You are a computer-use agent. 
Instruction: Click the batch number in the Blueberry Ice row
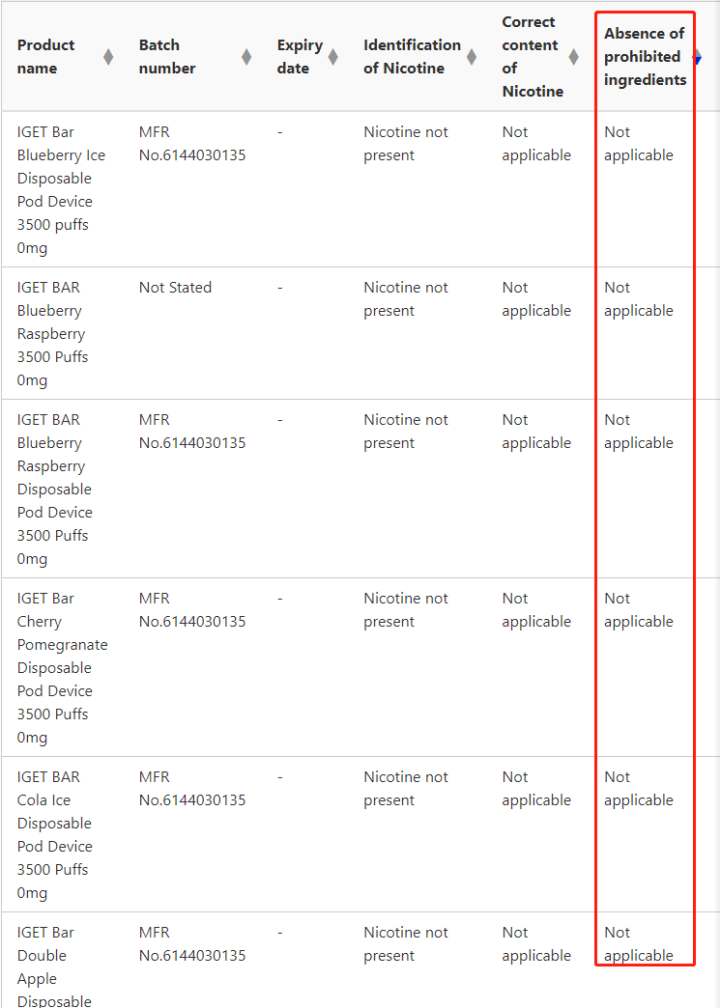(x=192, y=144)
